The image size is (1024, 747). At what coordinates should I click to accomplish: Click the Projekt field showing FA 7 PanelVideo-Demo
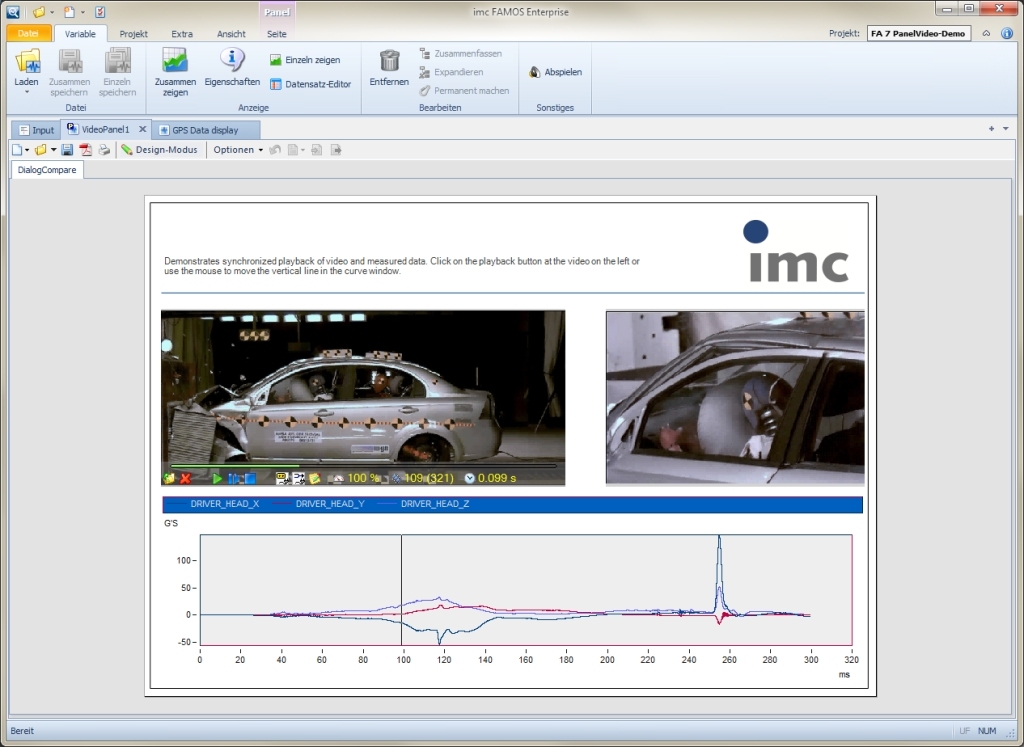click(918, 33)
